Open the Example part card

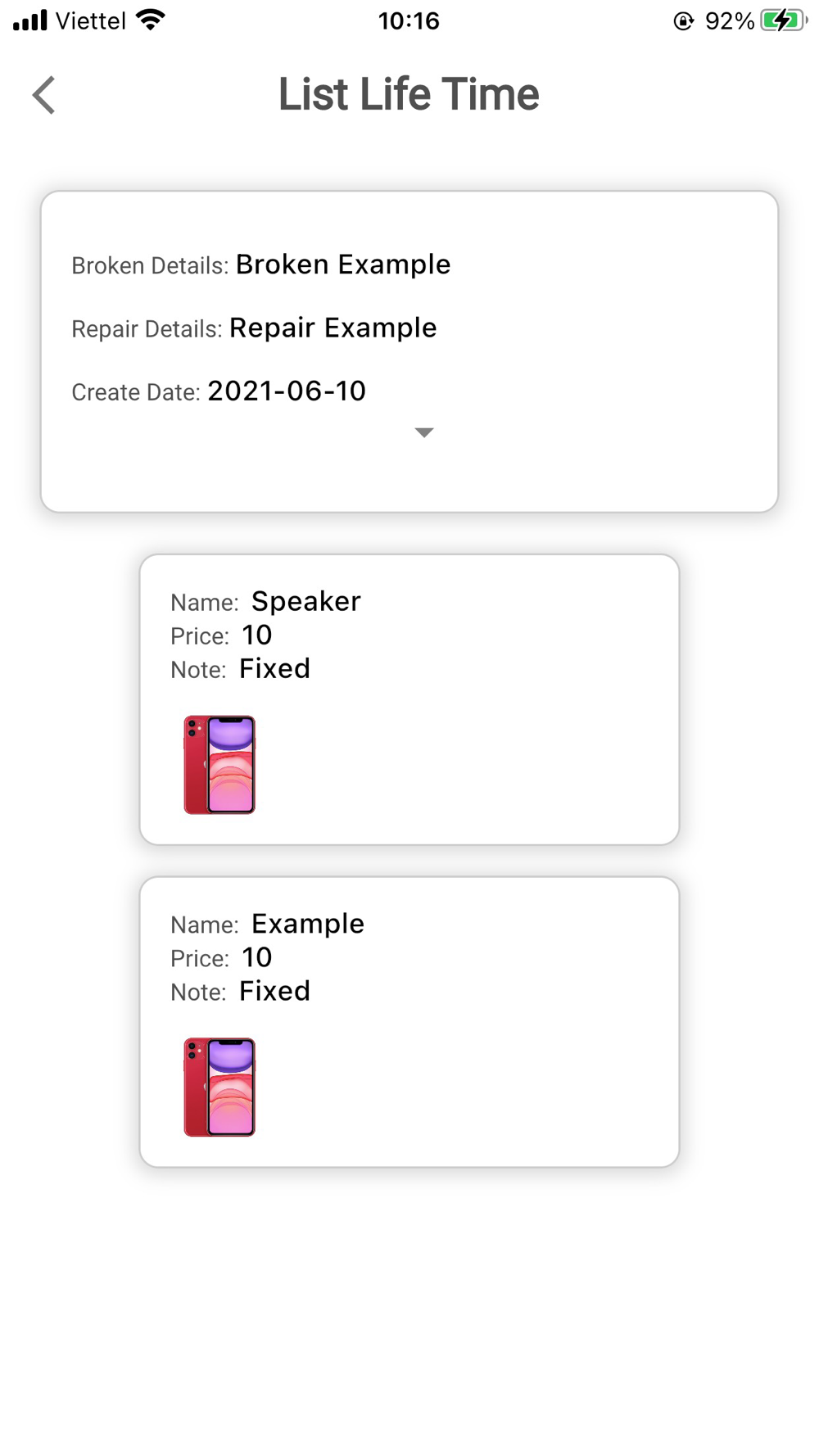point(409,1022)
